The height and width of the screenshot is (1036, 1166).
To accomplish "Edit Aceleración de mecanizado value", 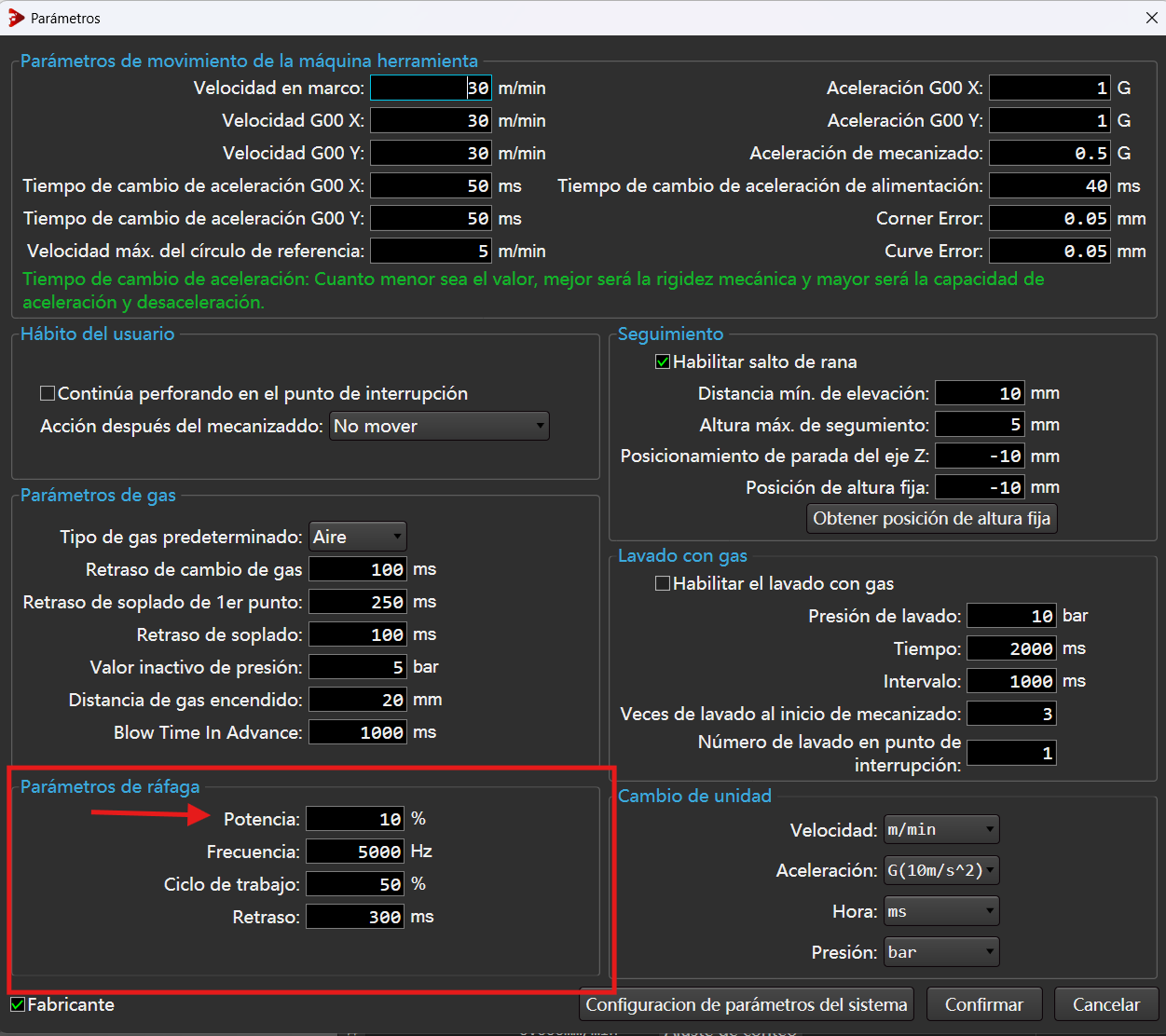I will (x=1050, y=153).
